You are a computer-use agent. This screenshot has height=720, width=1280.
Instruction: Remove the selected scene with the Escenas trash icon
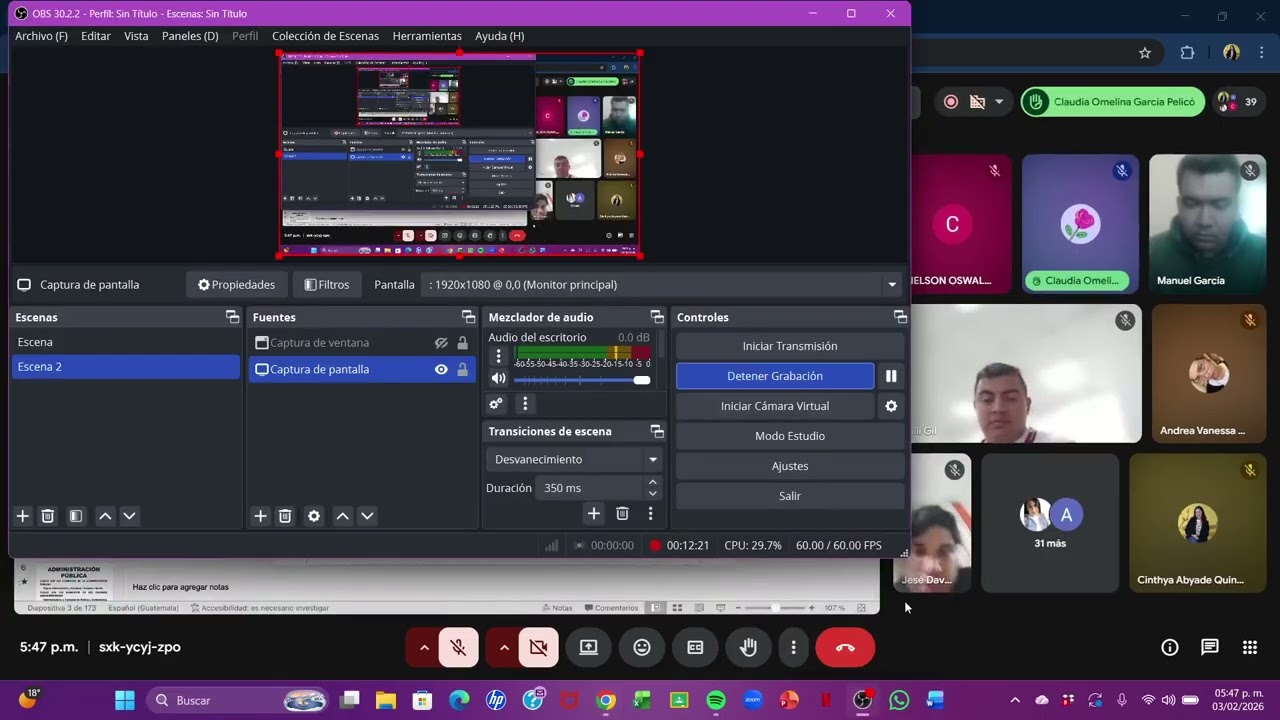click(47, 516)
